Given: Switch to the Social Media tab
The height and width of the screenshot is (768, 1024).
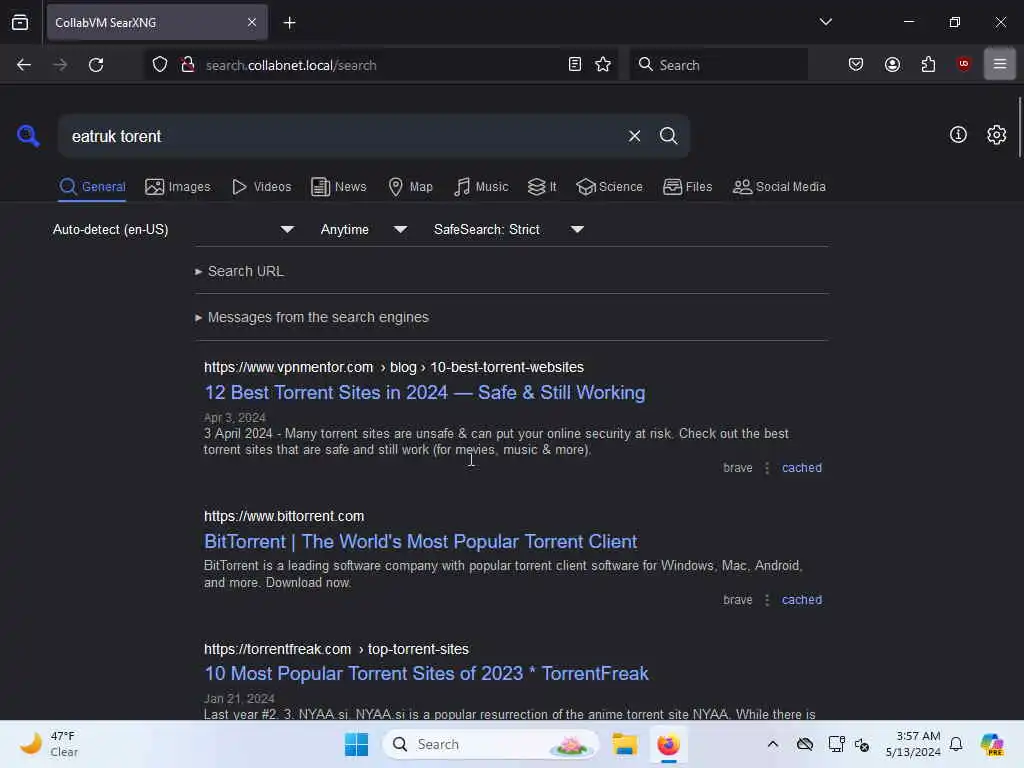Looking at the screenshot, I should click(779, 187).
